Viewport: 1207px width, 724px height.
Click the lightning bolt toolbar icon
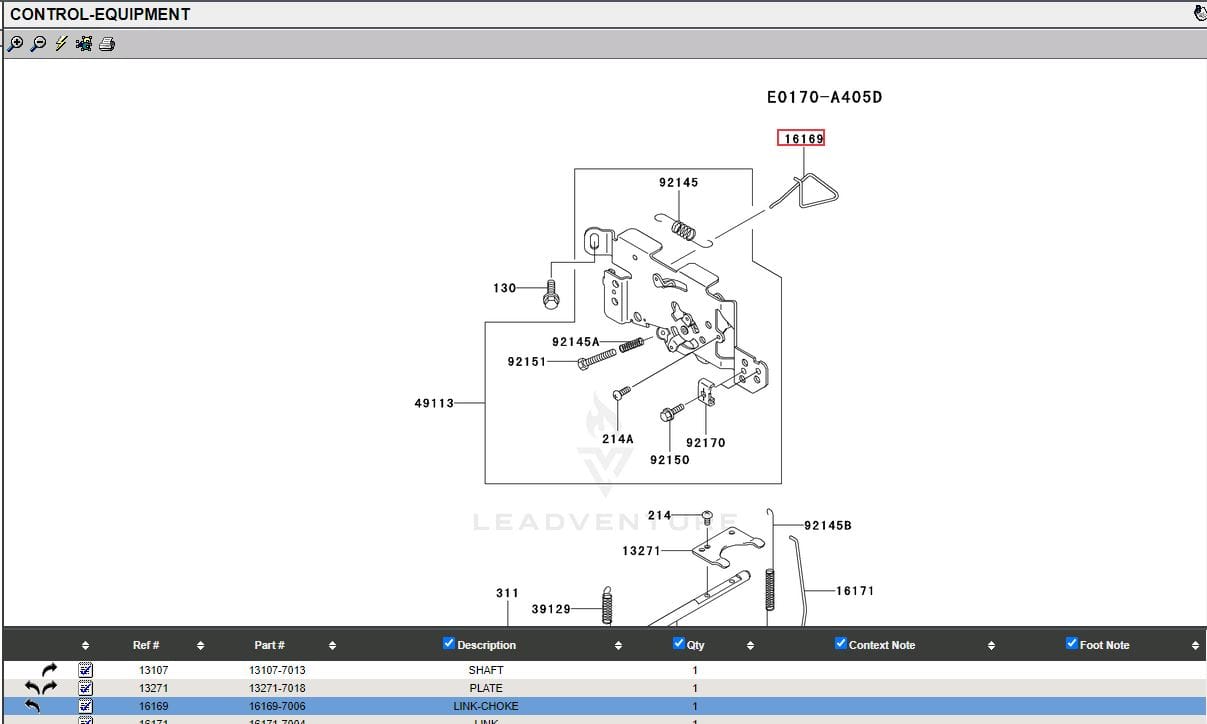tap(61, 44)
